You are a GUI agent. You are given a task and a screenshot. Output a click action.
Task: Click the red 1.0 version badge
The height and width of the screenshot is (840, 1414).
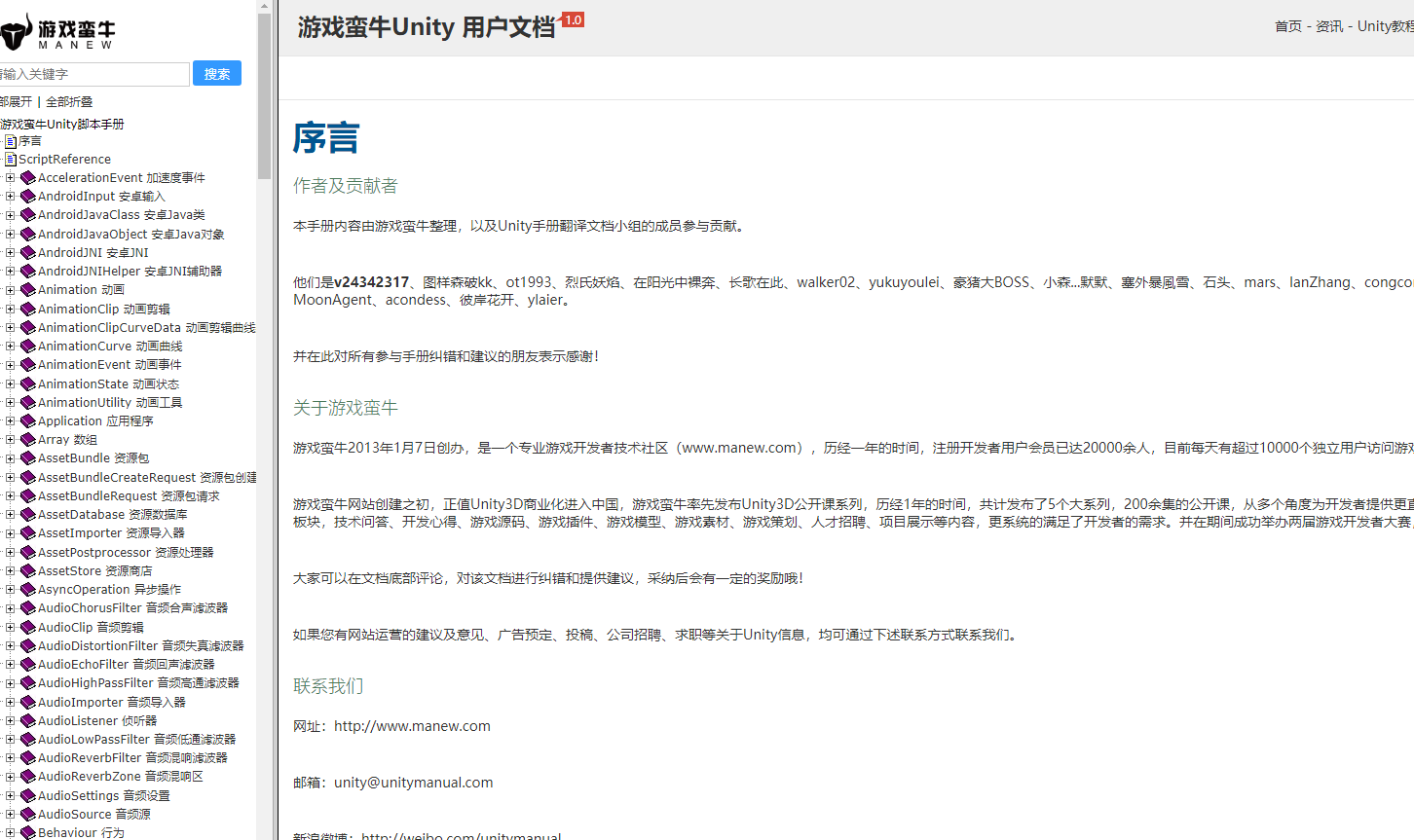(x=573, y=19)
